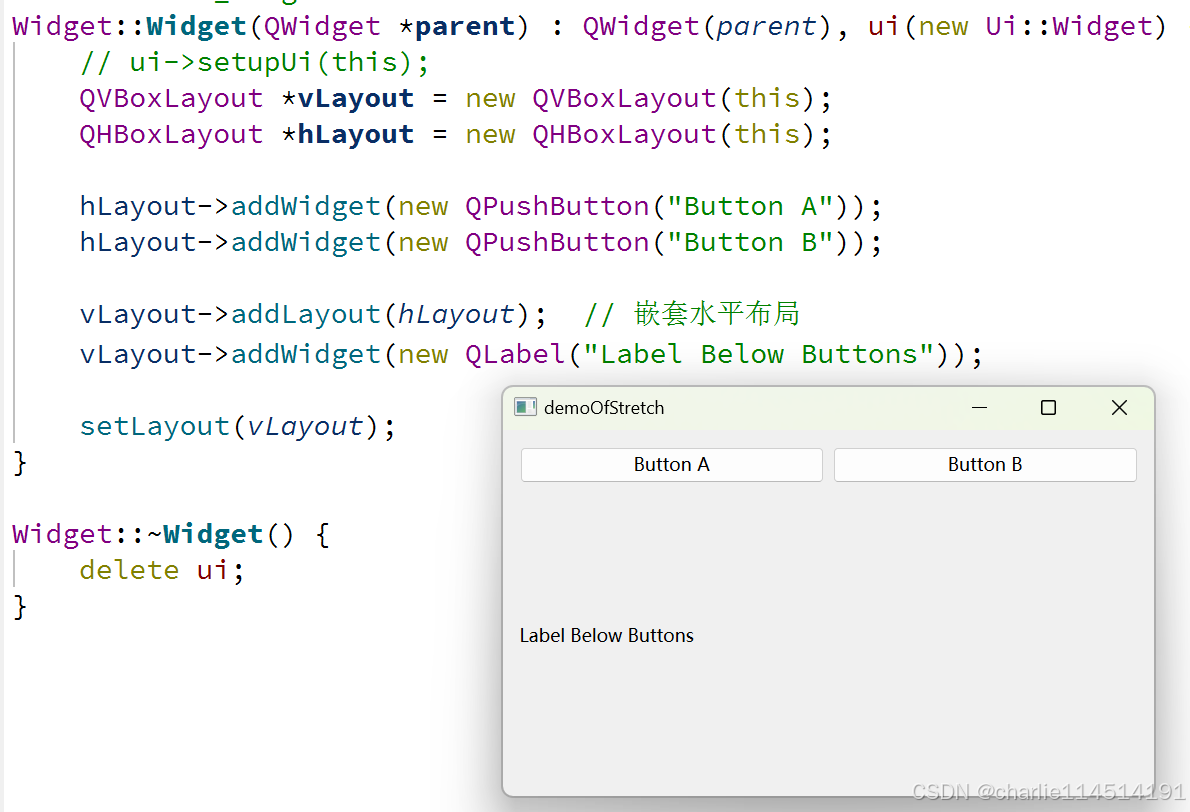Click the demoOfStretch window title text
This screenshot has height=812, width=1190.
pyautogui.click(x=604, y=408)
